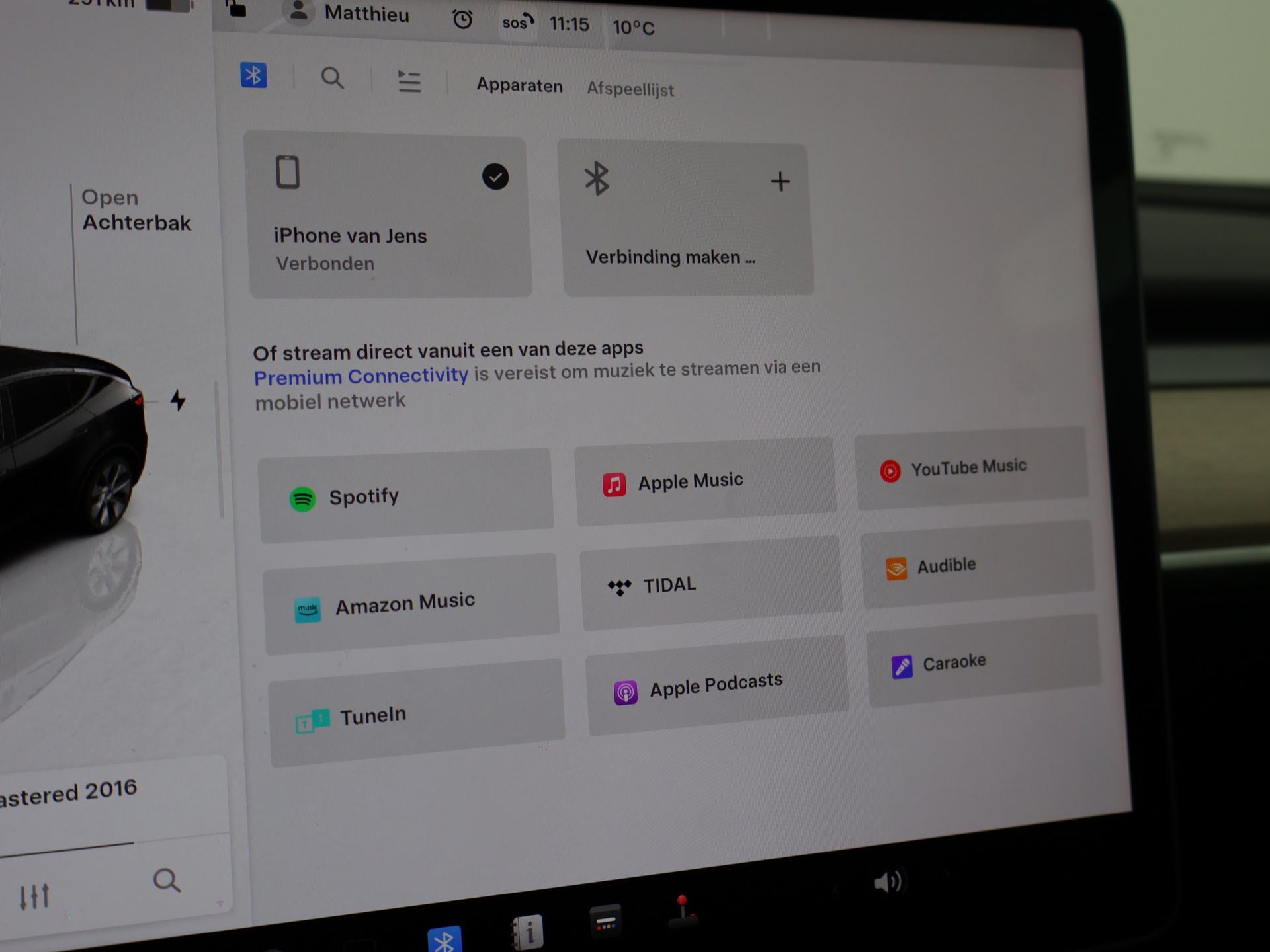Follow the Premium Connectivity link
1270x952 pixels.
tap(360, 376)
